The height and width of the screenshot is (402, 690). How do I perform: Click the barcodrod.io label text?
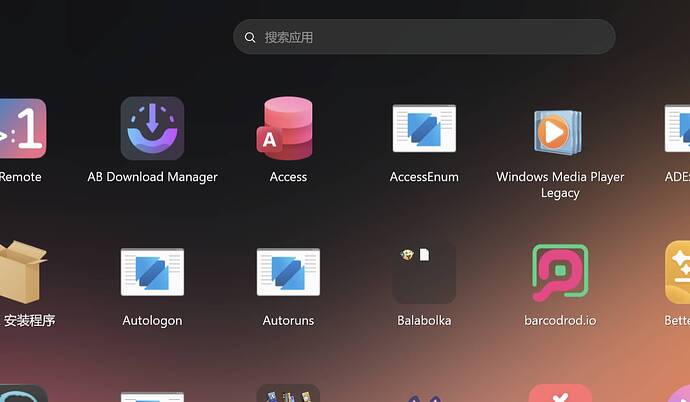pos(560,321)
